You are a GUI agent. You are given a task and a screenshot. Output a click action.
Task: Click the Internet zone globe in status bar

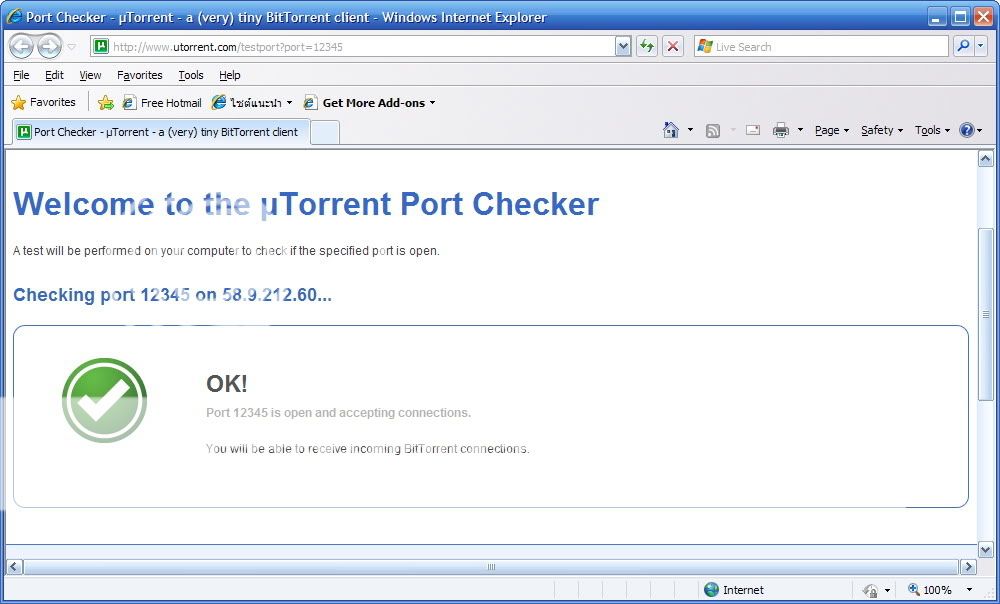point(711,589)
